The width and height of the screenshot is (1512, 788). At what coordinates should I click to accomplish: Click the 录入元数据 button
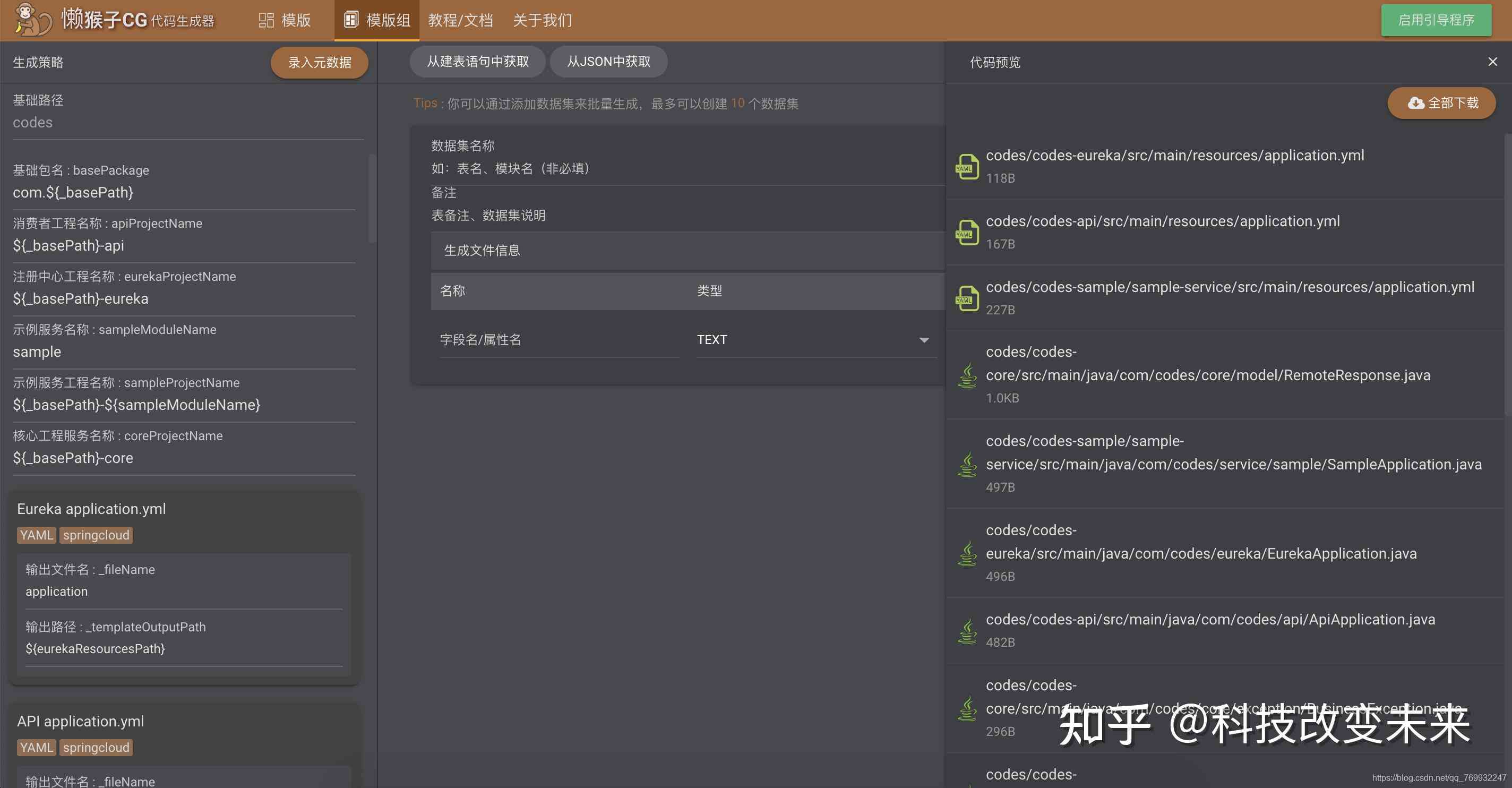tap(319, 63)
